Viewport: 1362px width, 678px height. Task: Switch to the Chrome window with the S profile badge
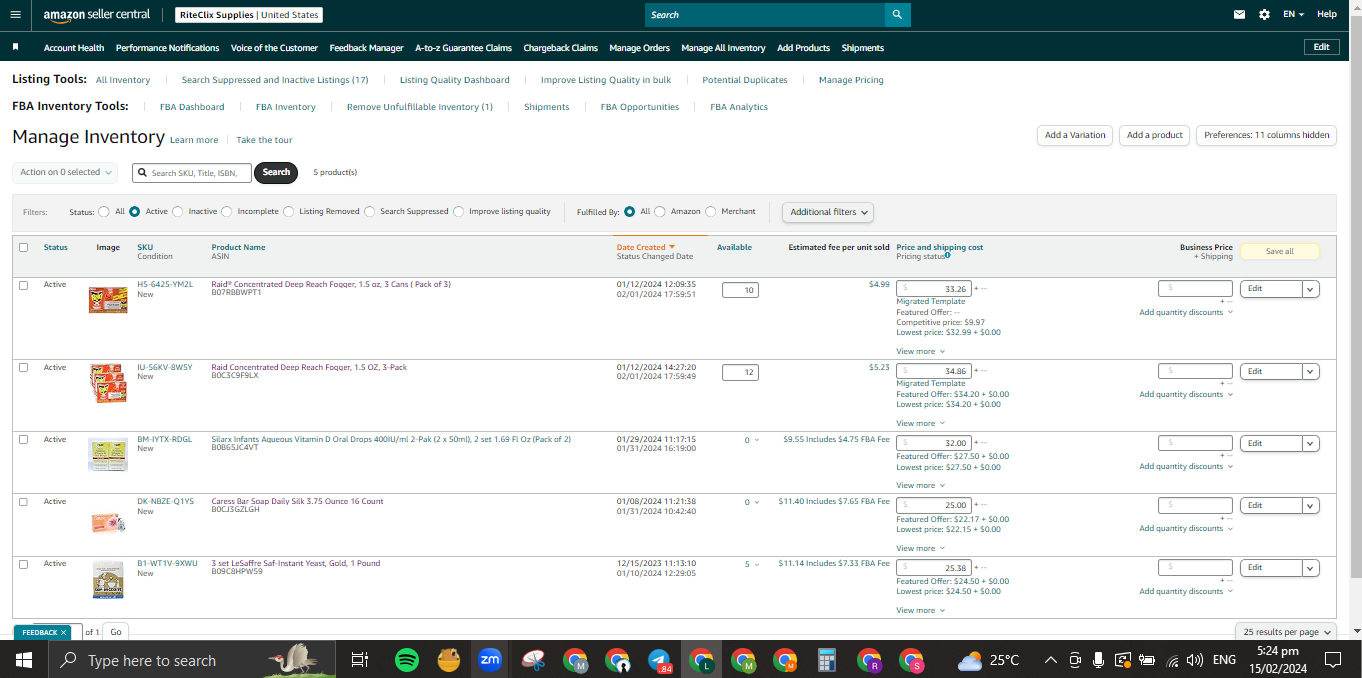tap(911, 660)
